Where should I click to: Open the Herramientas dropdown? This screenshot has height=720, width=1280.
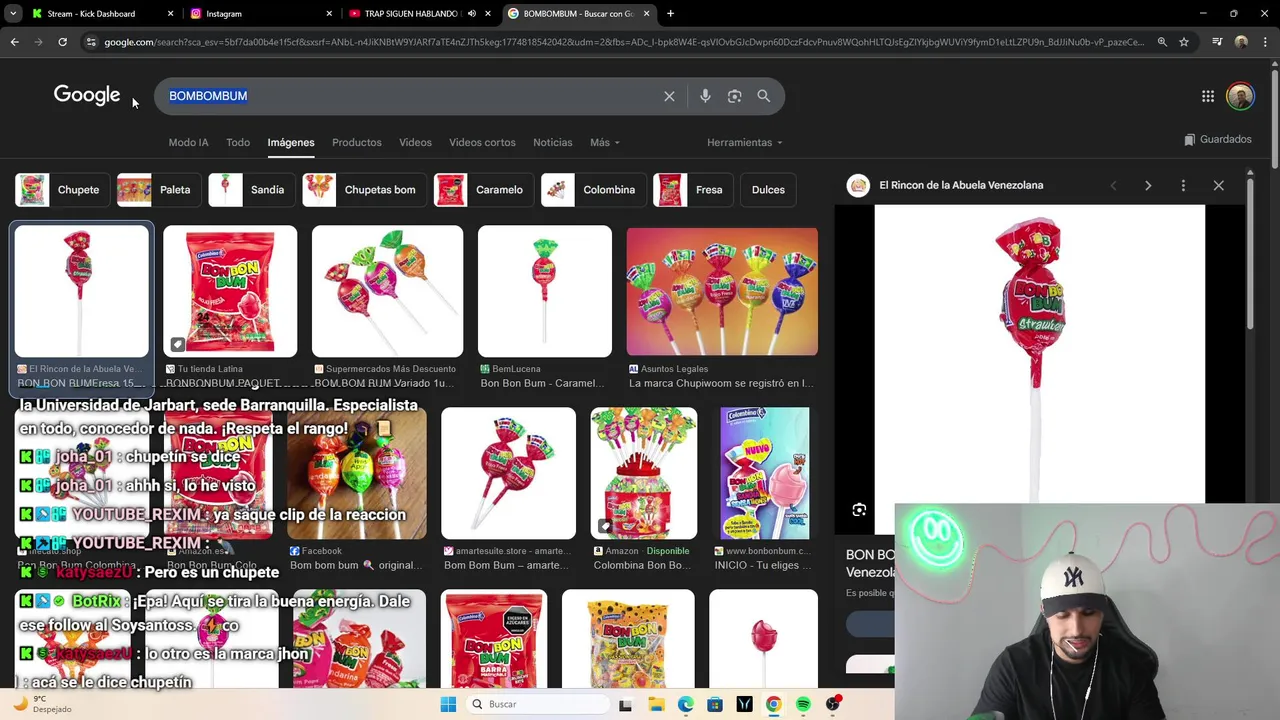[744, 142]
